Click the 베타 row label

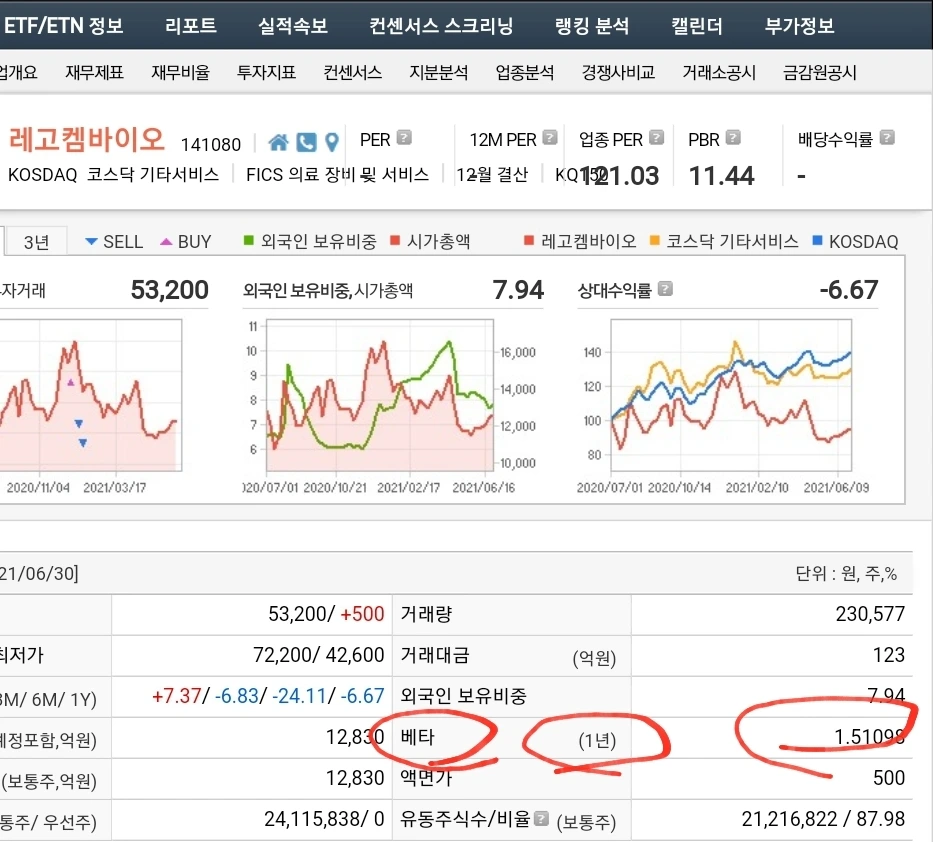tap(417, 737)
